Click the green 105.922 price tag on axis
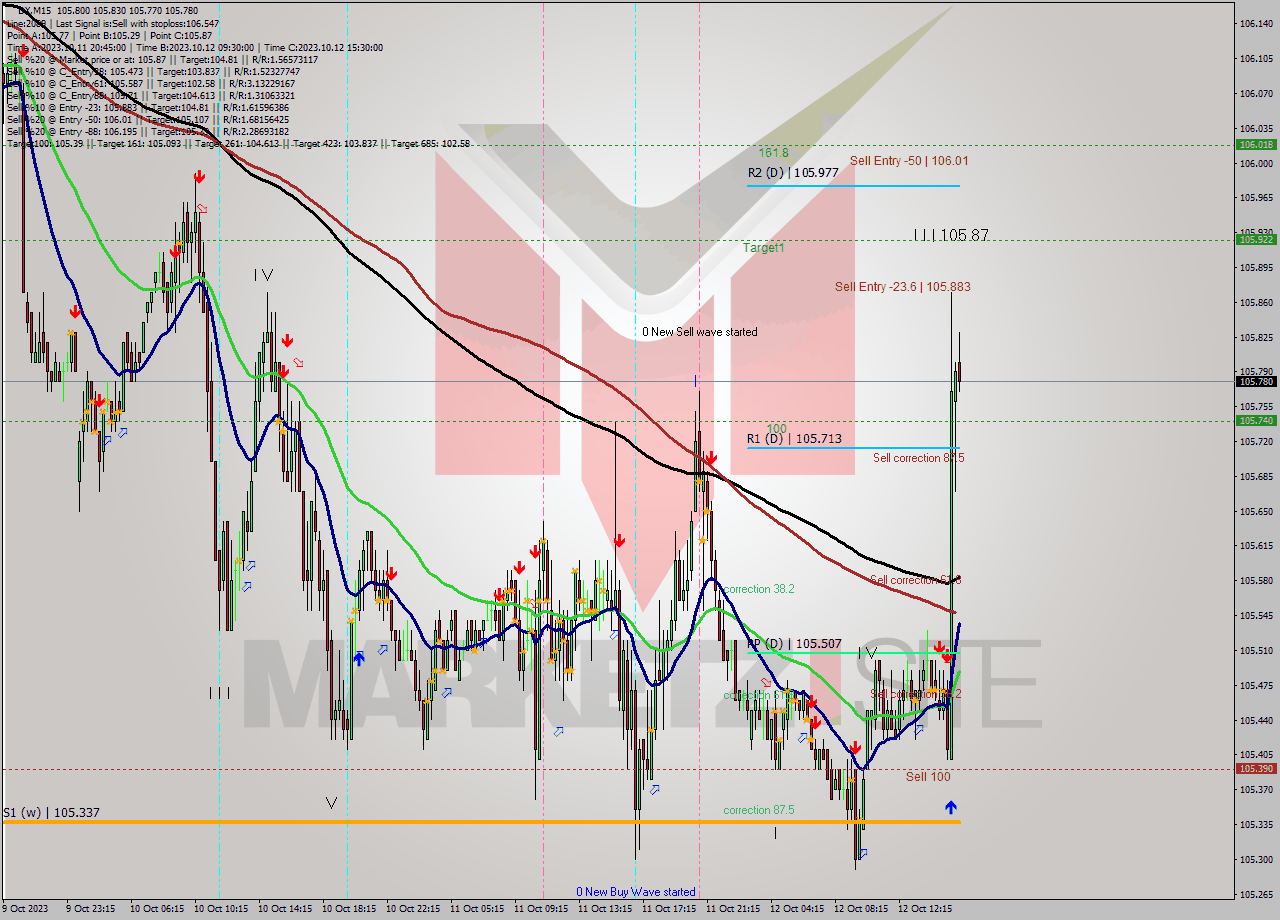Viewport: 1280px width, 920px height. [x=1256, y=240]
